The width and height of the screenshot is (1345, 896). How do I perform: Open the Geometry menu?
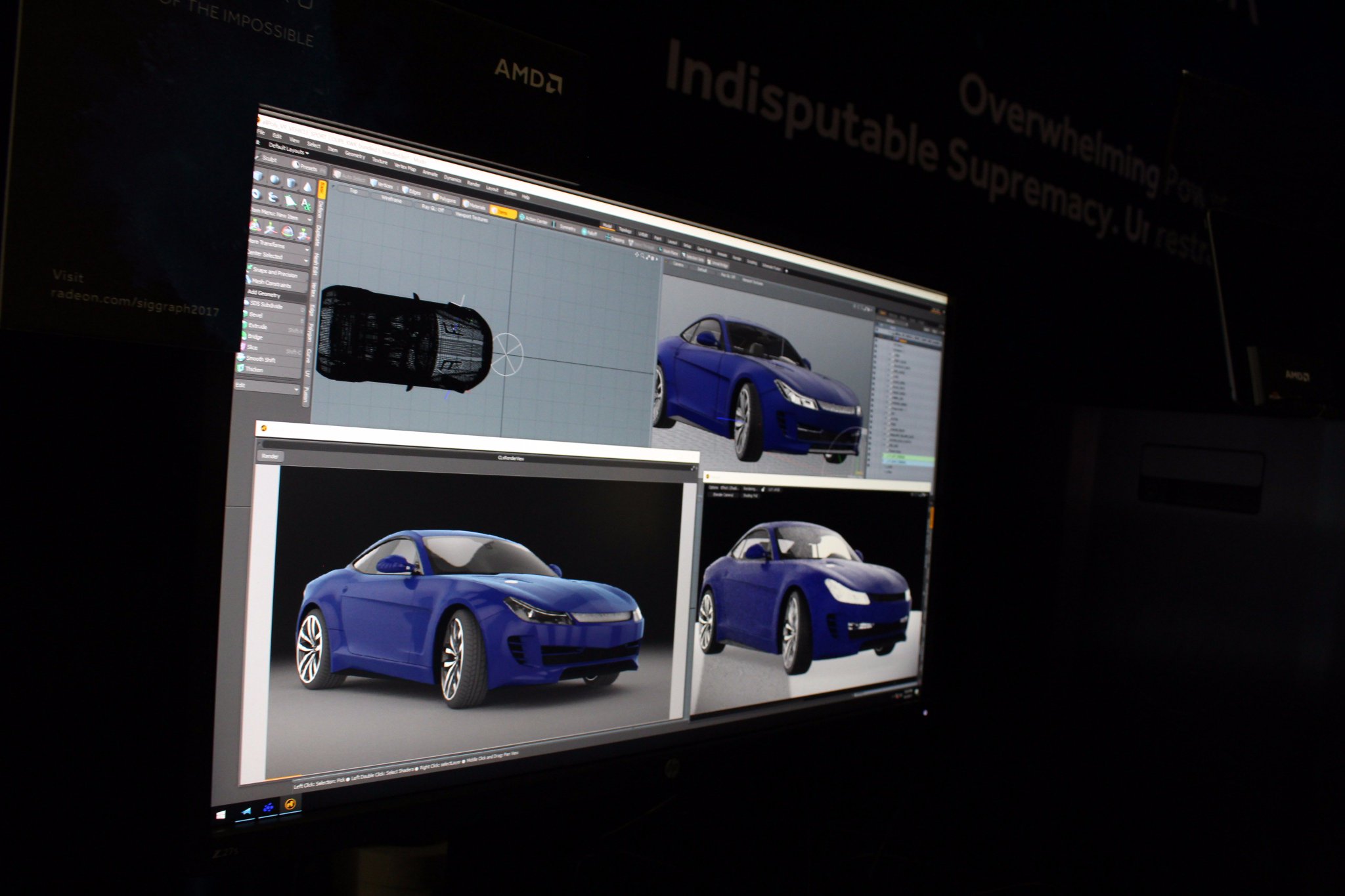click(x=355, y=155)
